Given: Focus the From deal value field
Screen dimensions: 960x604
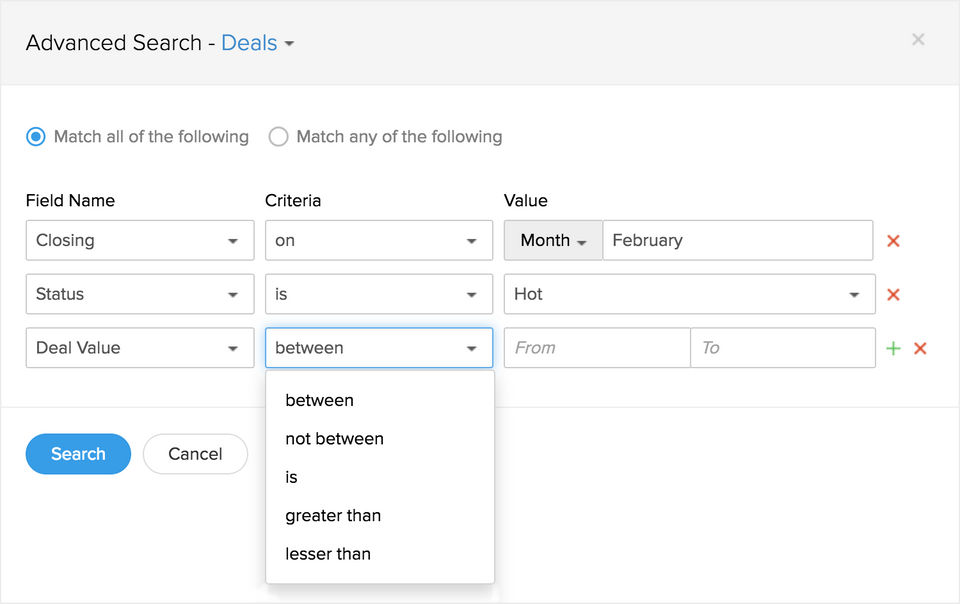Looking at the screenshot, I should (x=597, y=349).
